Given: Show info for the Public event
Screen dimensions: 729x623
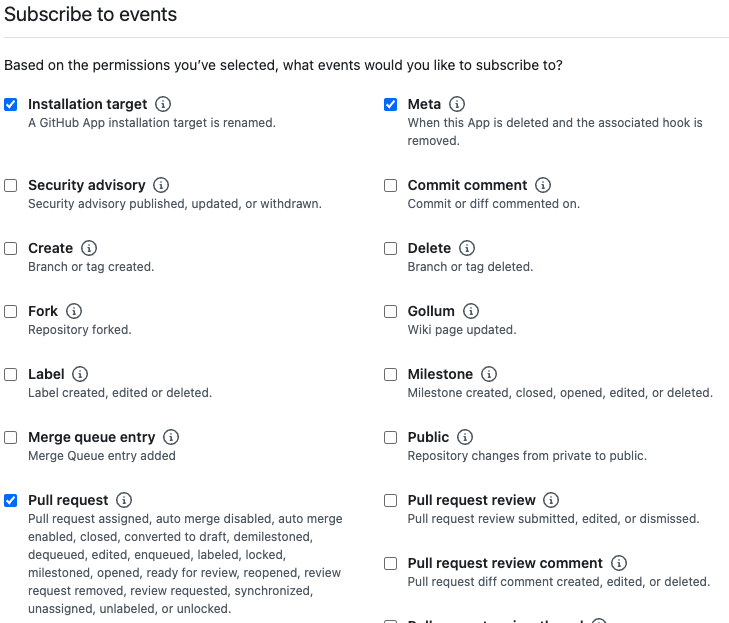Looking at the screenshot, I should 465,437.
